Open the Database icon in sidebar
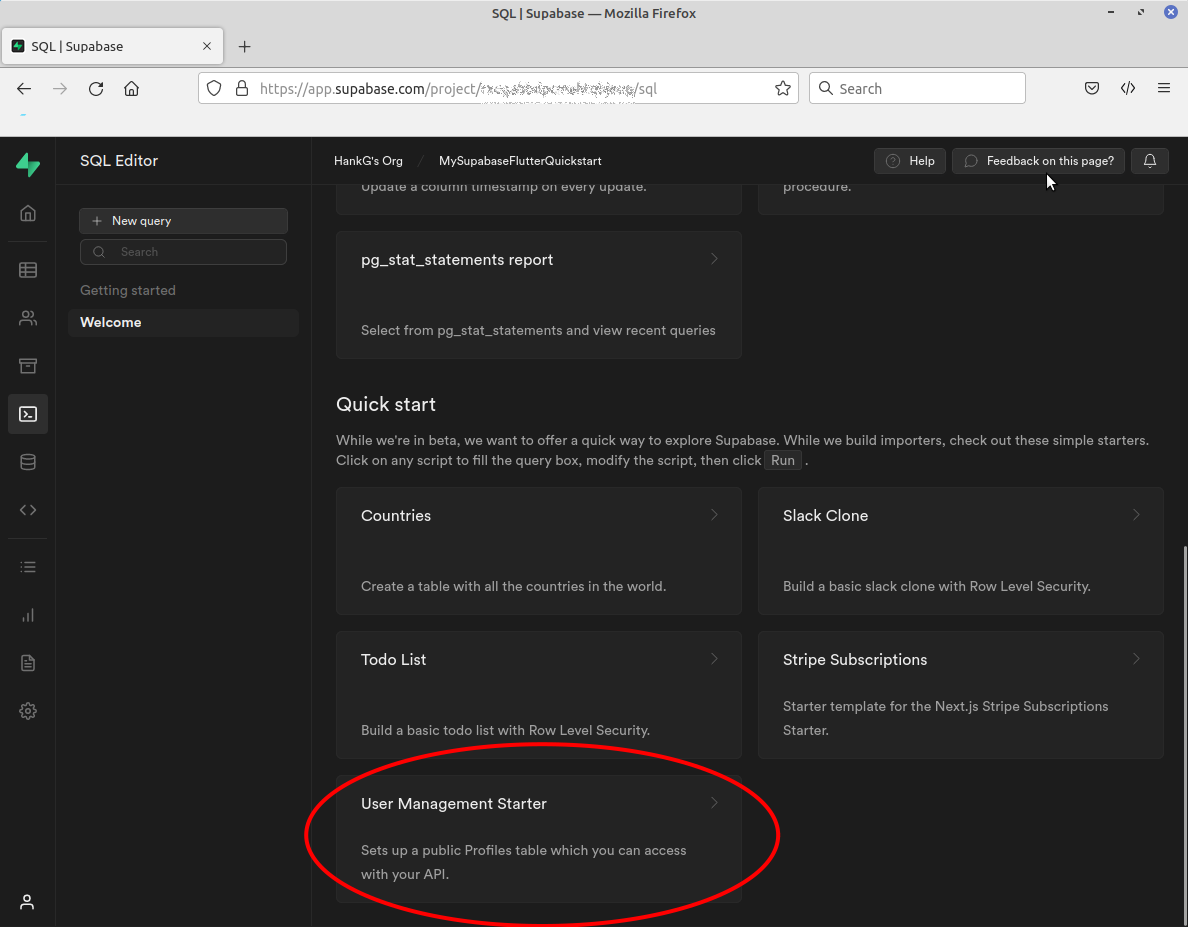 tap(28, 462)
